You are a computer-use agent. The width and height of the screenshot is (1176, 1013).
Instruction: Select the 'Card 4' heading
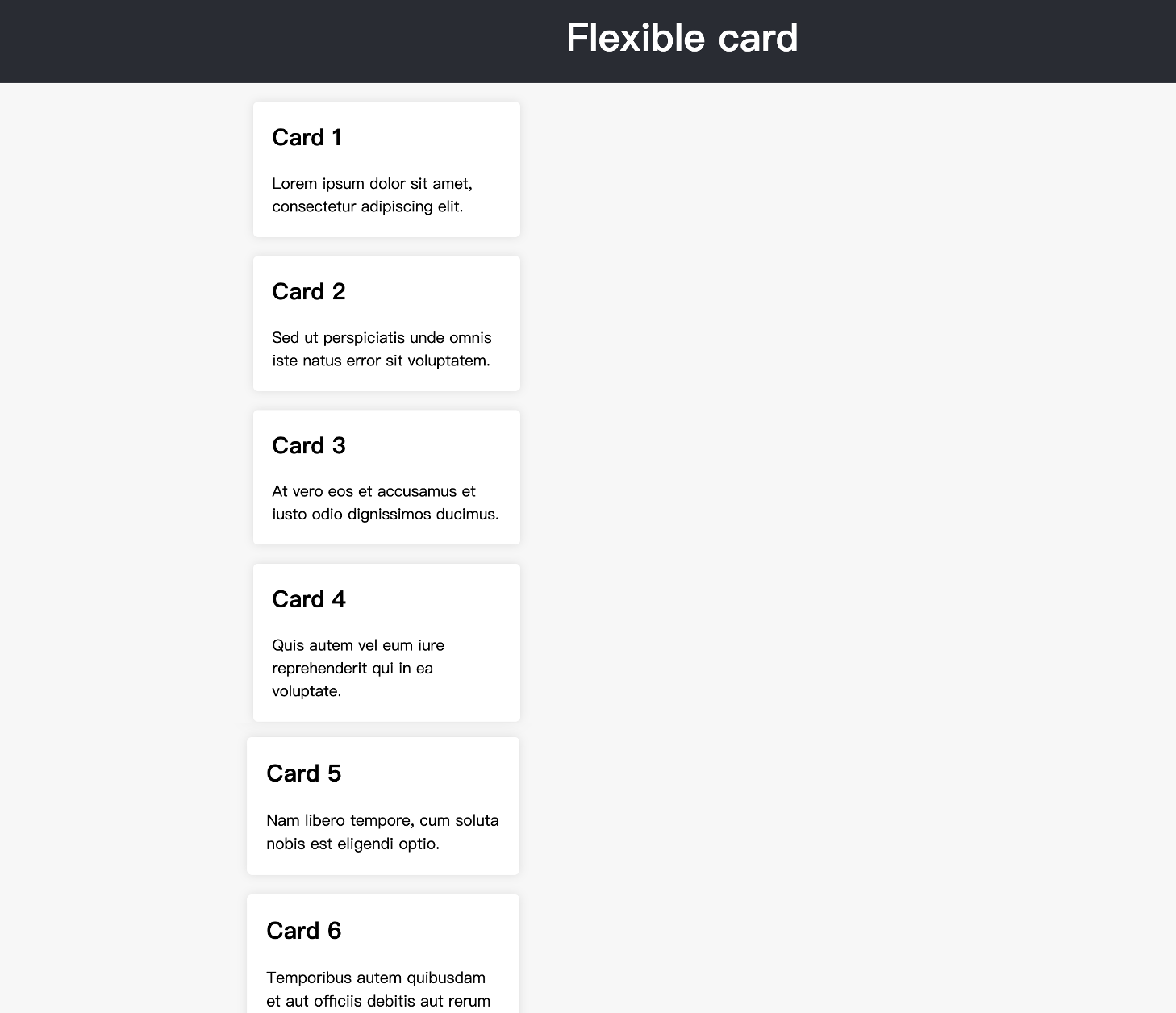(x=309, y=600)
